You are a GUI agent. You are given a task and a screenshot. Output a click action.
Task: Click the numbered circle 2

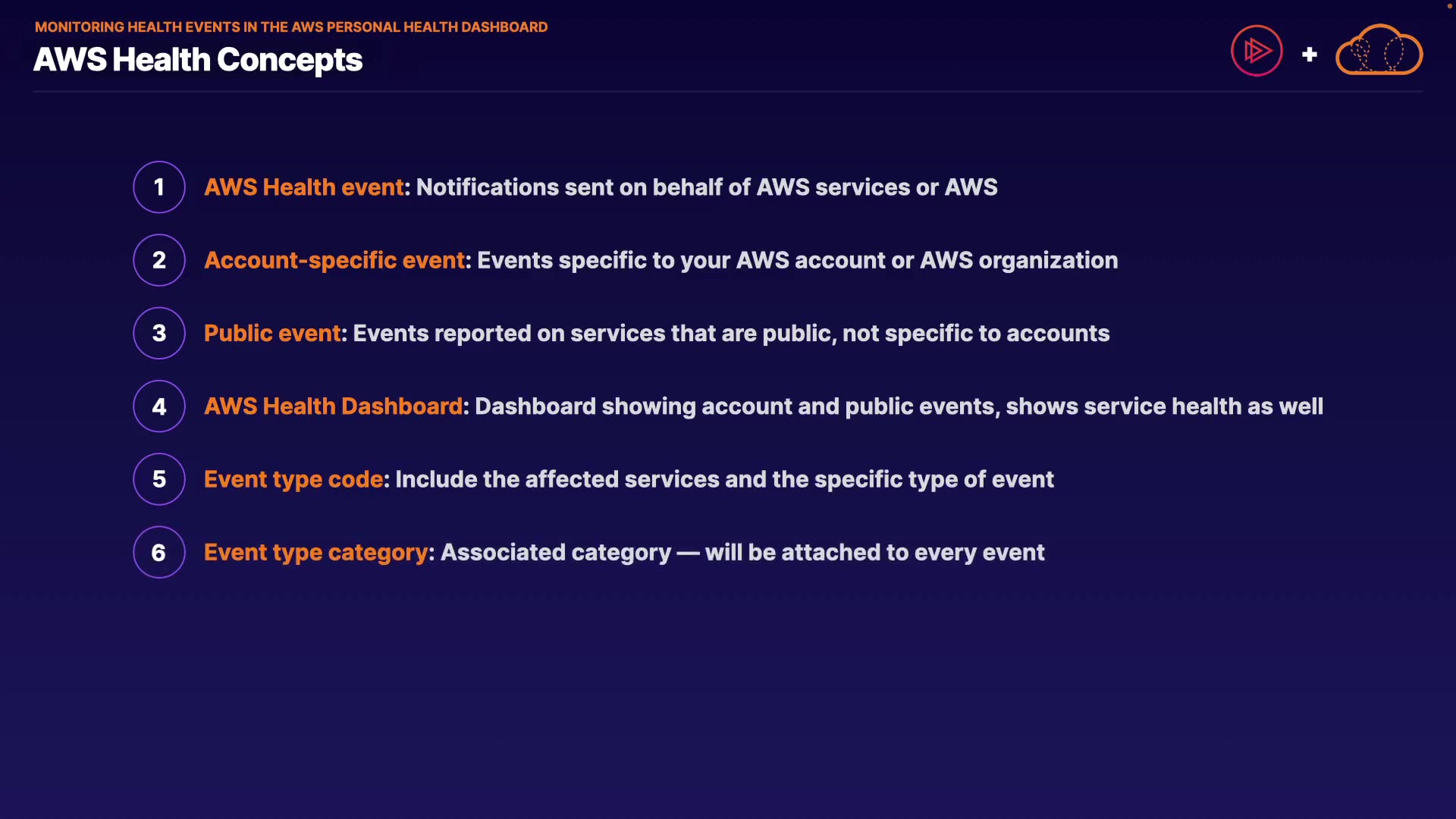[159, 260]
